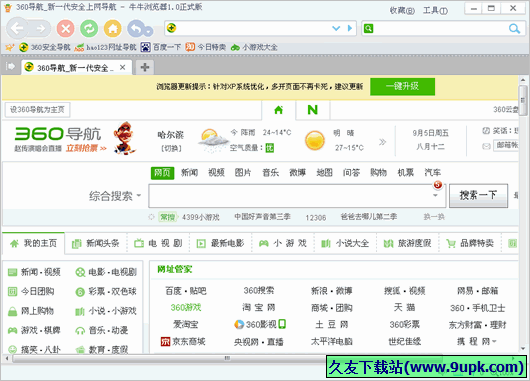Viewport: 530px width, 381px height.
Task: Click the blue magnifier search icon
Action: coord(514,29)
